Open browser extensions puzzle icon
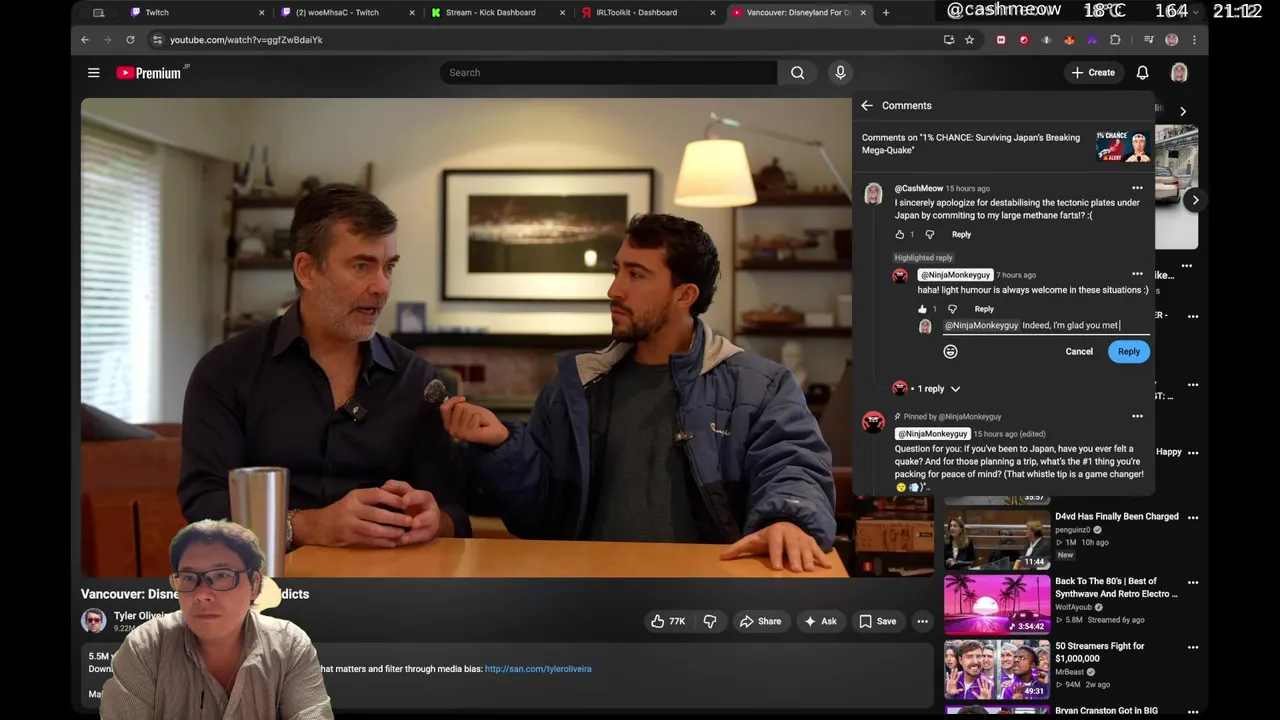 1115,40
